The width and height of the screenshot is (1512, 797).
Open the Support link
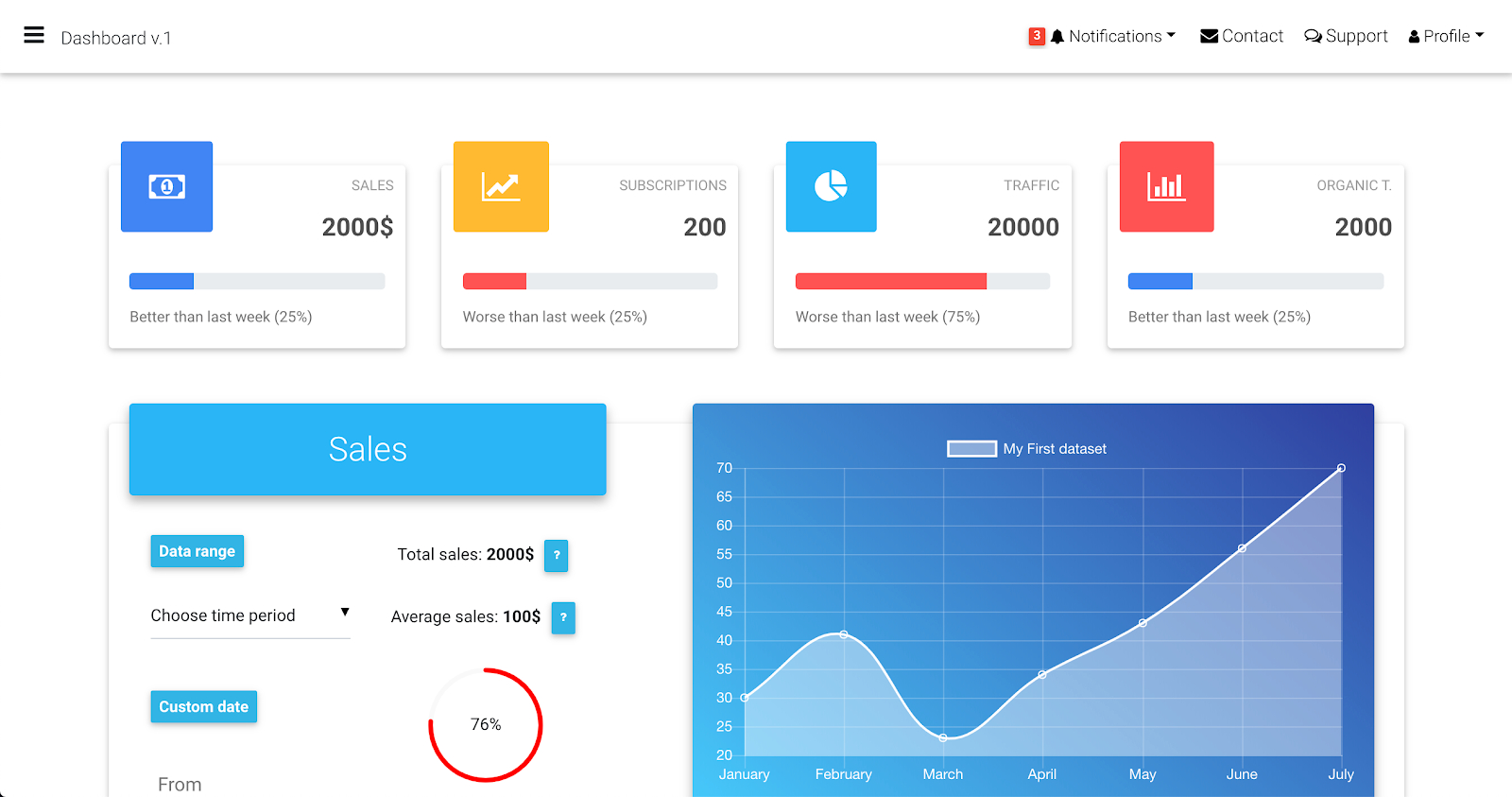1346,36
